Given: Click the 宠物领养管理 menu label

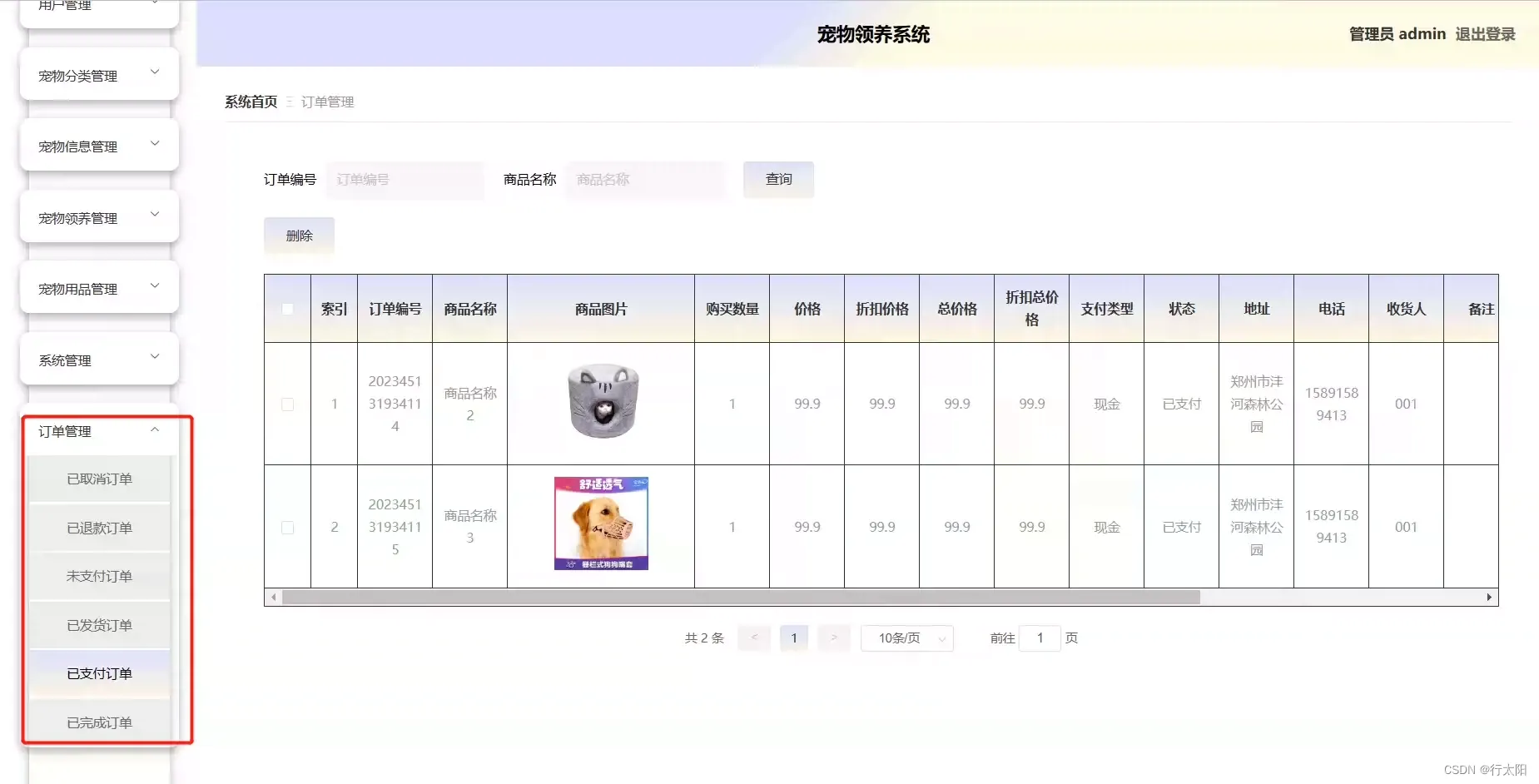Looking at the screenshot, I should tap(77, 218).
